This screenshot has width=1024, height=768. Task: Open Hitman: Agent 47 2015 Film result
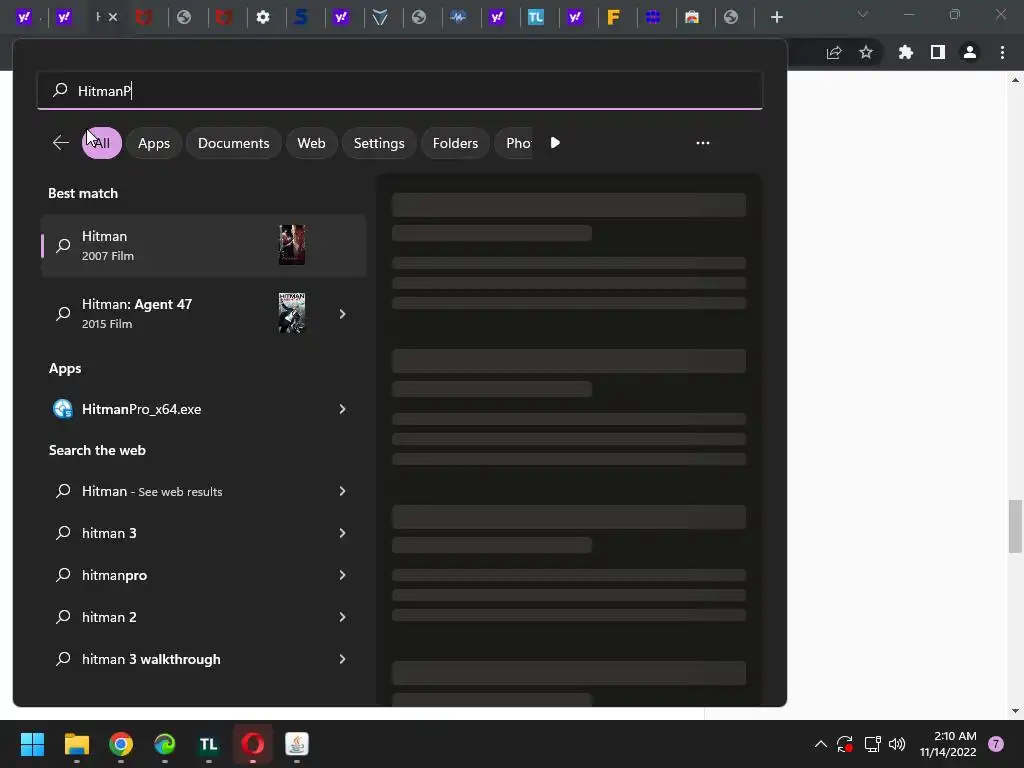click(x=203, y=313)
